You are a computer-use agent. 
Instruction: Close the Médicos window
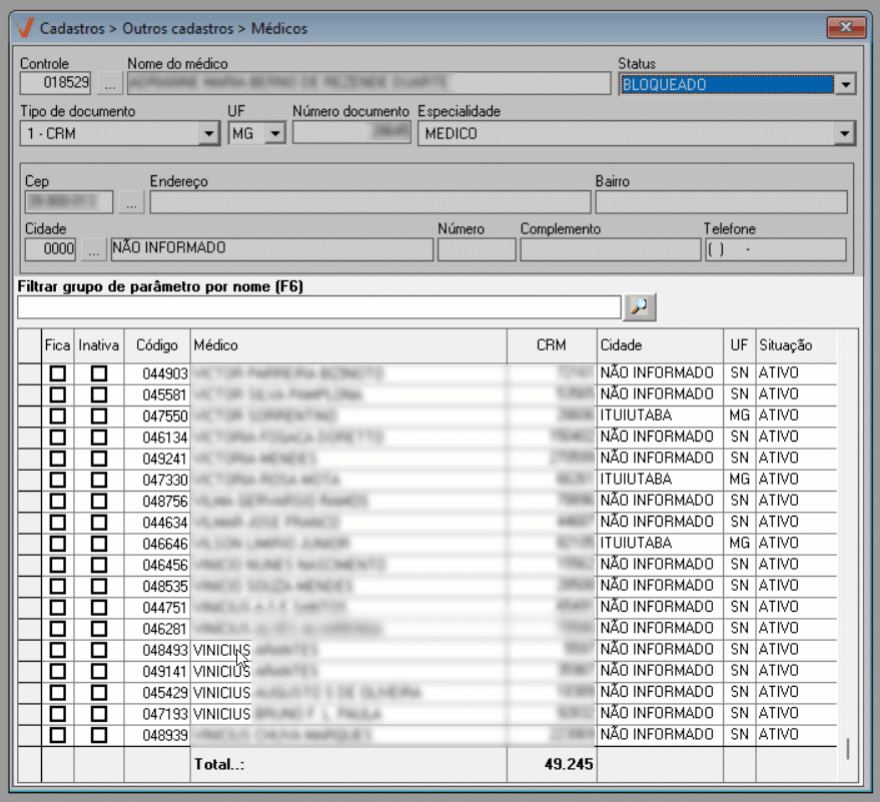[x=845, y=27]
